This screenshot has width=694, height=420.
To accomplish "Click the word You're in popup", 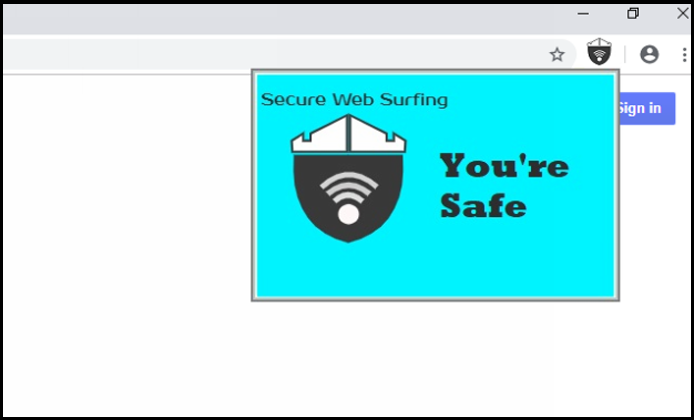I will click(x=504, y=166).
